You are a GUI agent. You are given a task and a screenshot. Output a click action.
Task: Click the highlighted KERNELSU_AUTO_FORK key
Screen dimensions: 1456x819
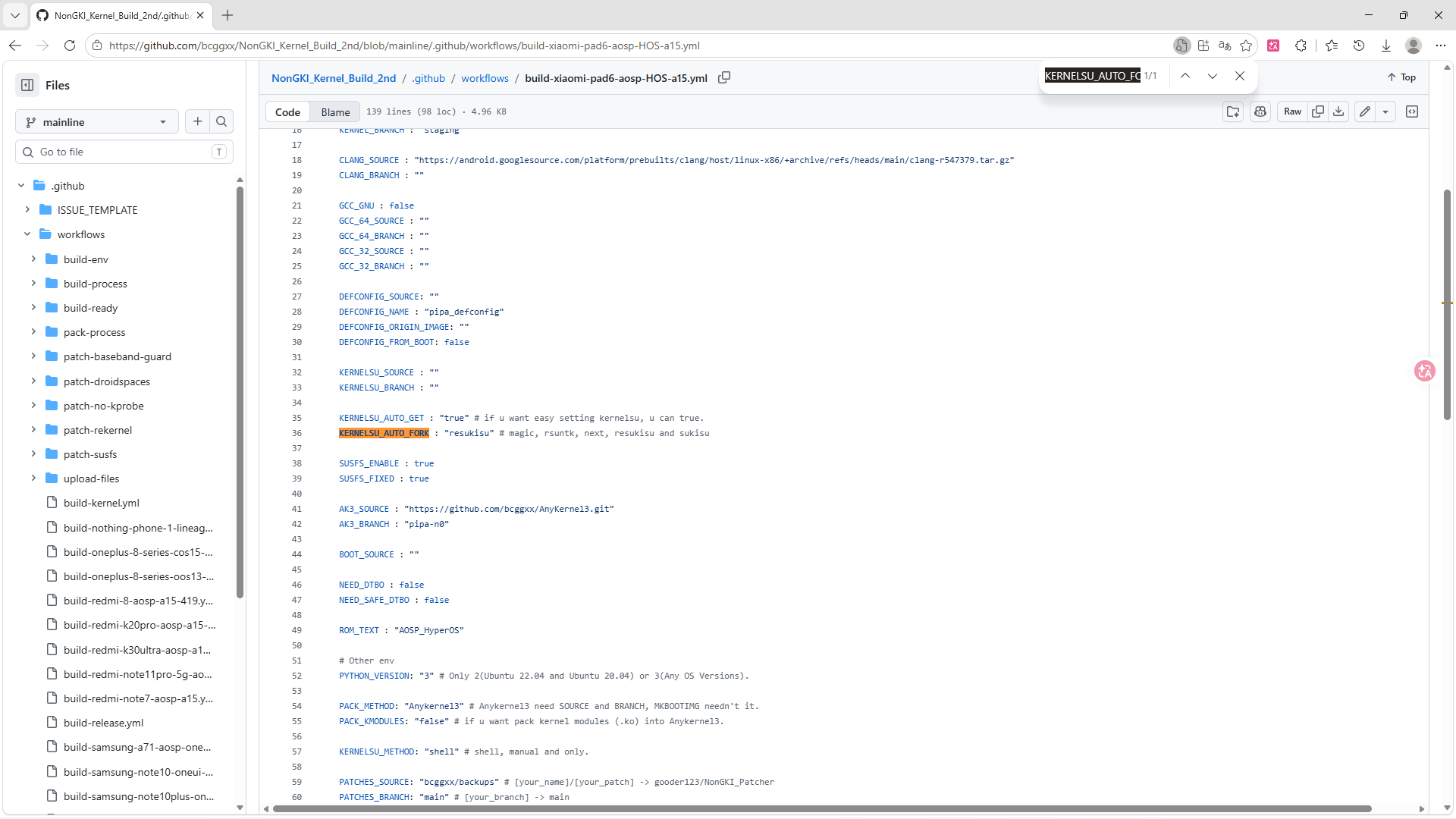384,433
